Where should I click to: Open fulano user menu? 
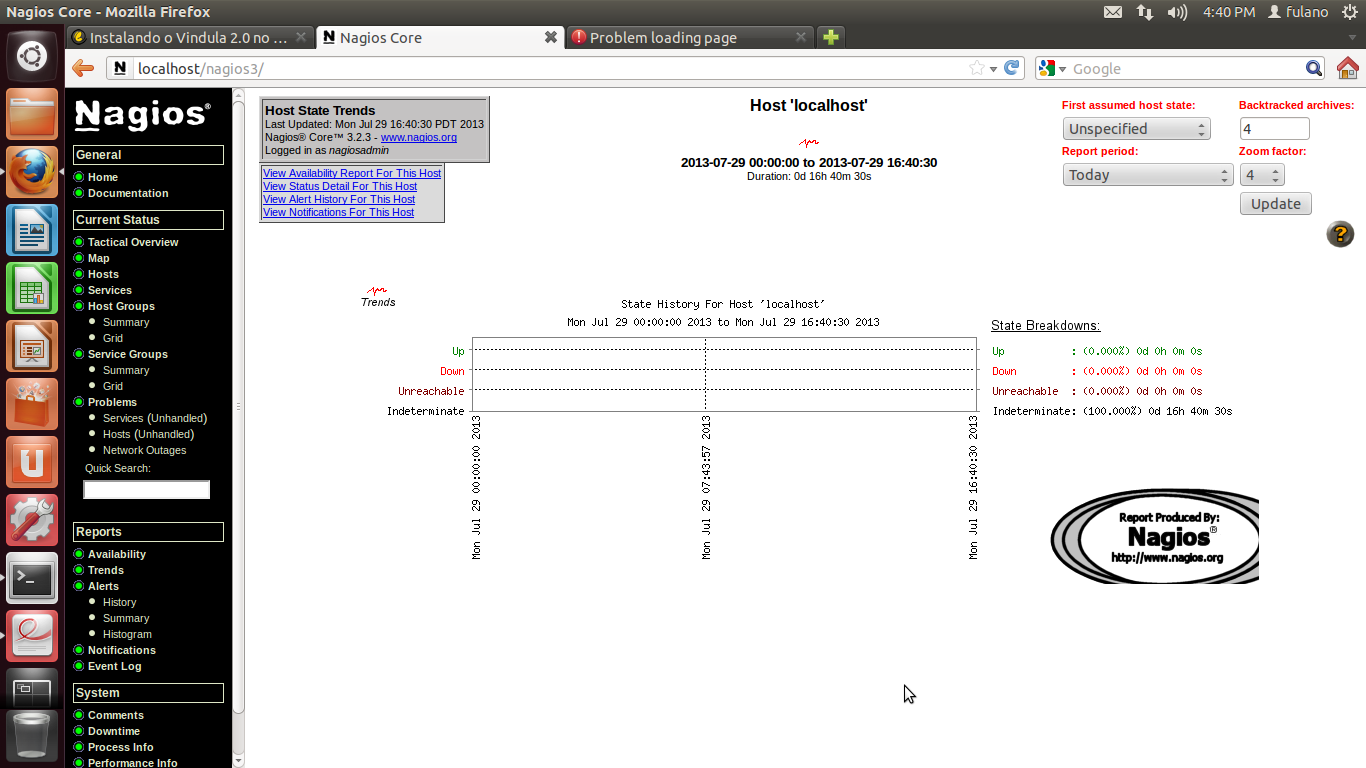1298,12
